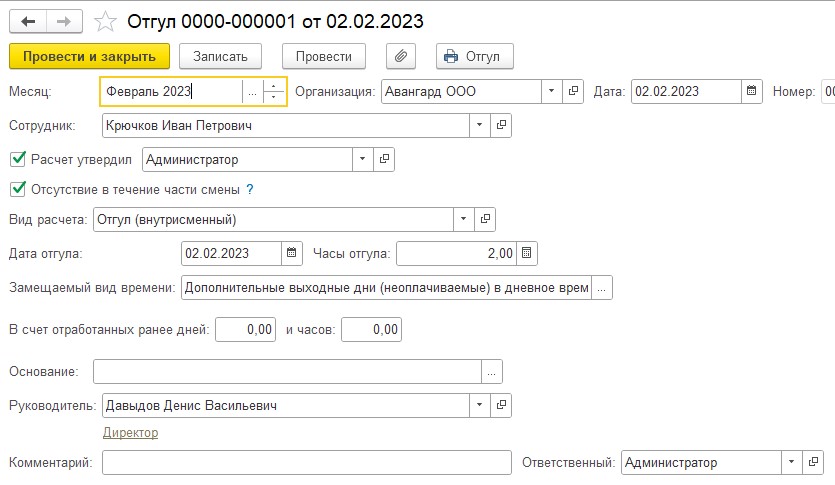The image size is (835, 485).
Task: Open calculator for Часы отгула field
Action: click(x=526, y=253)
